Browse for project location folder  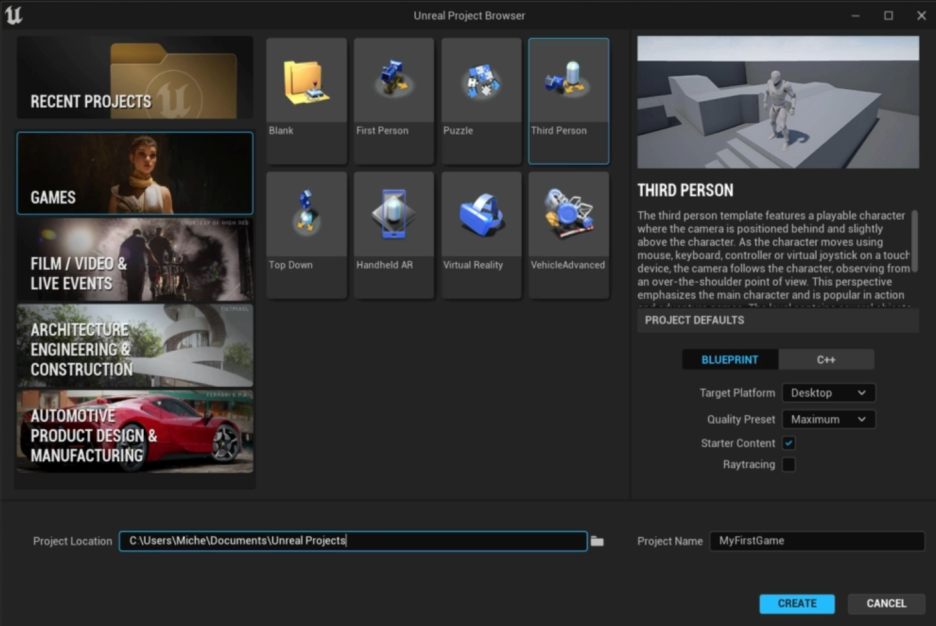point(597,541)
